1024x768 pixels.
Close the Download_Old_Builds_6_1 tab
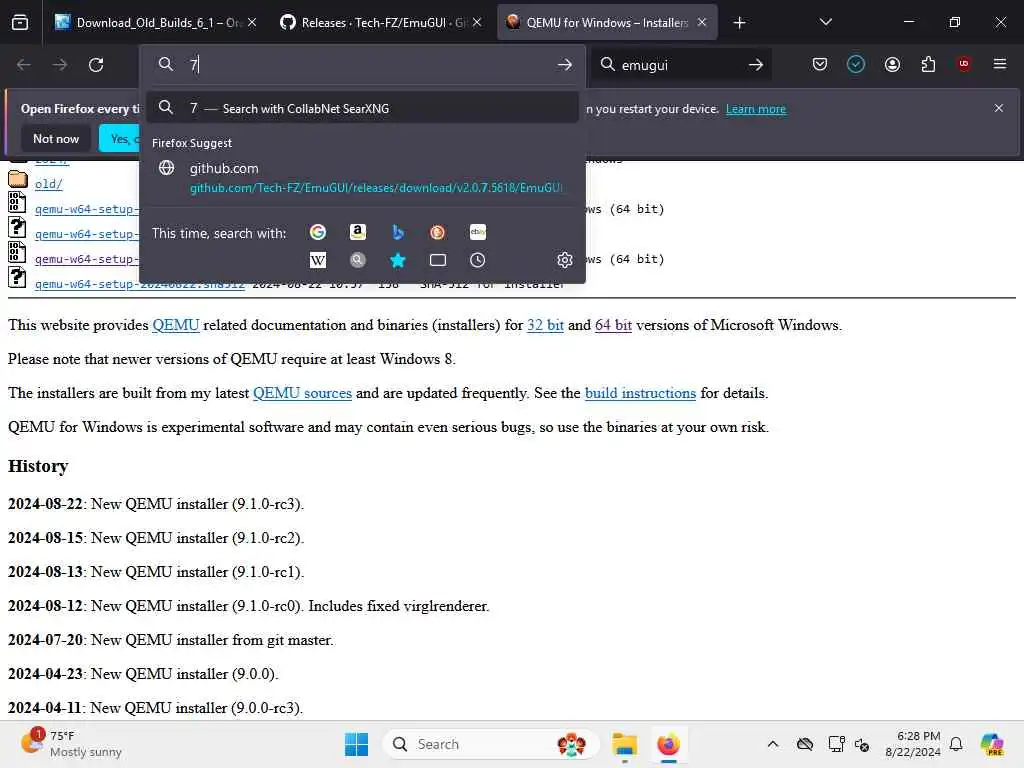(x=252, y=22)
